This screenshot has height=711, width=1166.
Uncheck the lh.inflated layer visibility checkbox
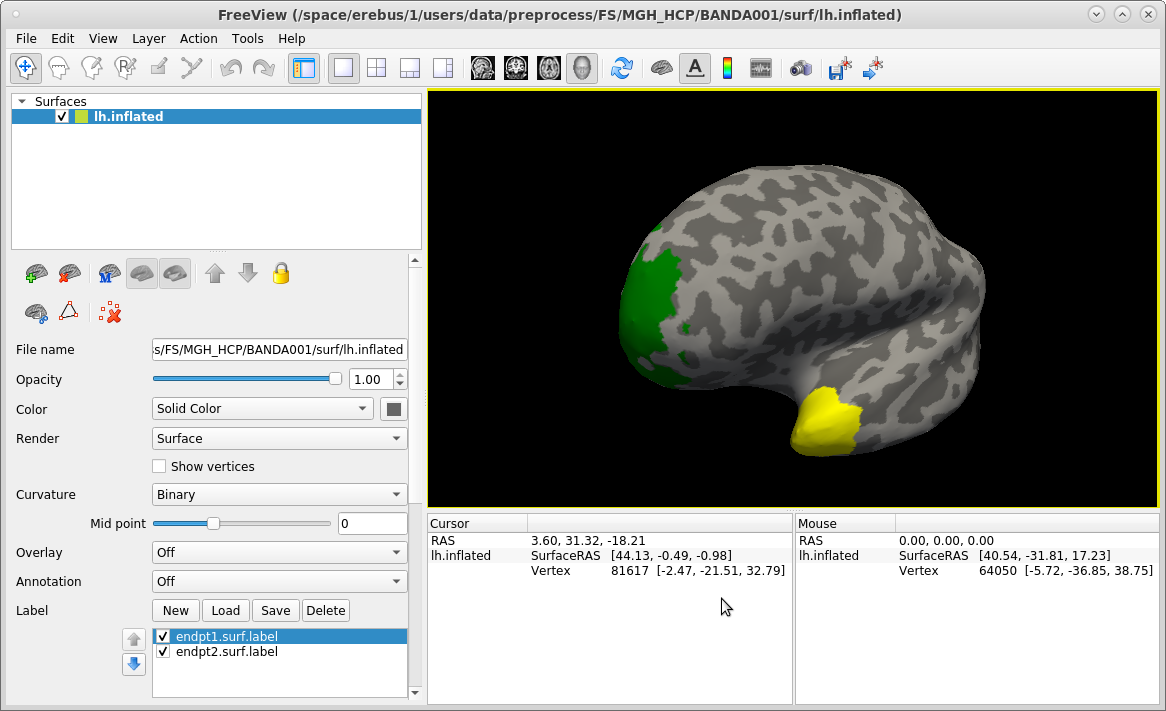click(62, 117)
